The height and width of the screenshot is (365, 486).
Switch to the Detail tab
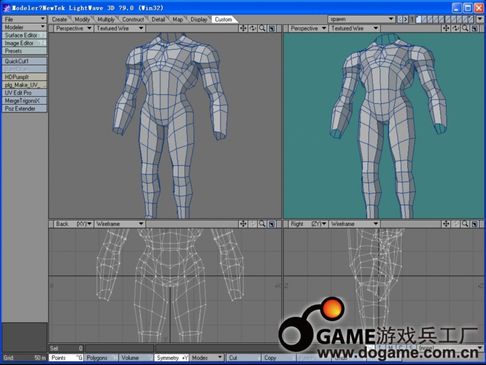(158, 19)
